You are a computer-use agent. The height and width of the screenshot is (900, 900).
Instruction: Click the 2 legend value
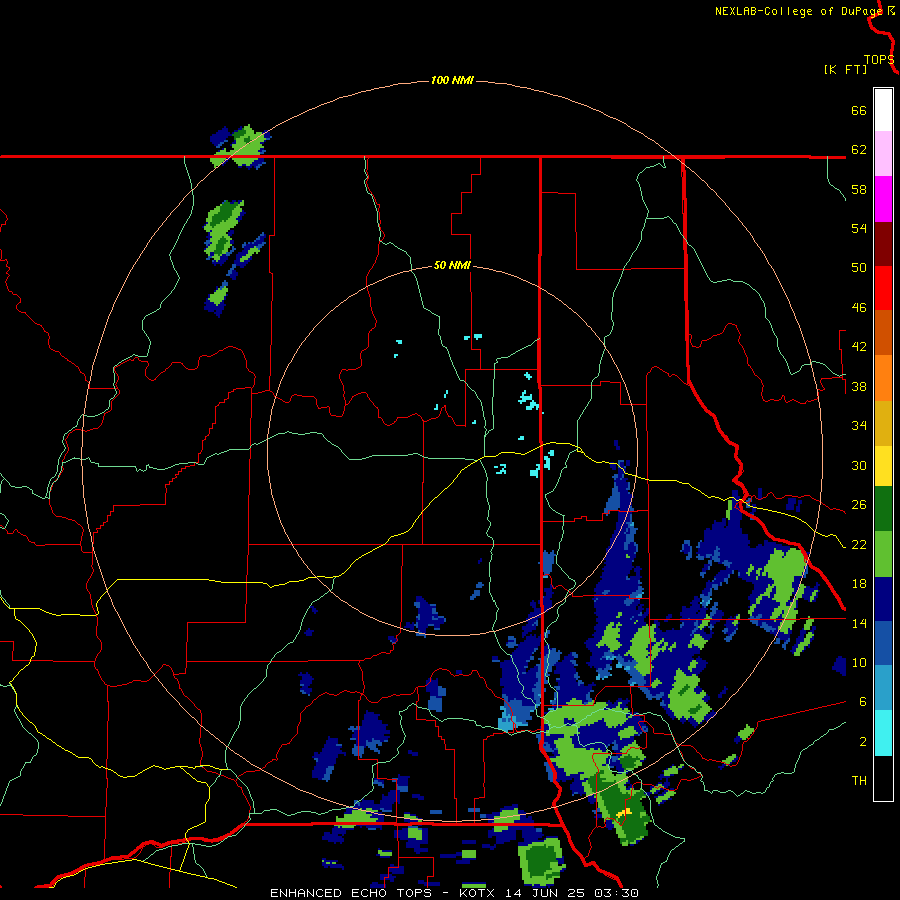(x=862, y=742)
